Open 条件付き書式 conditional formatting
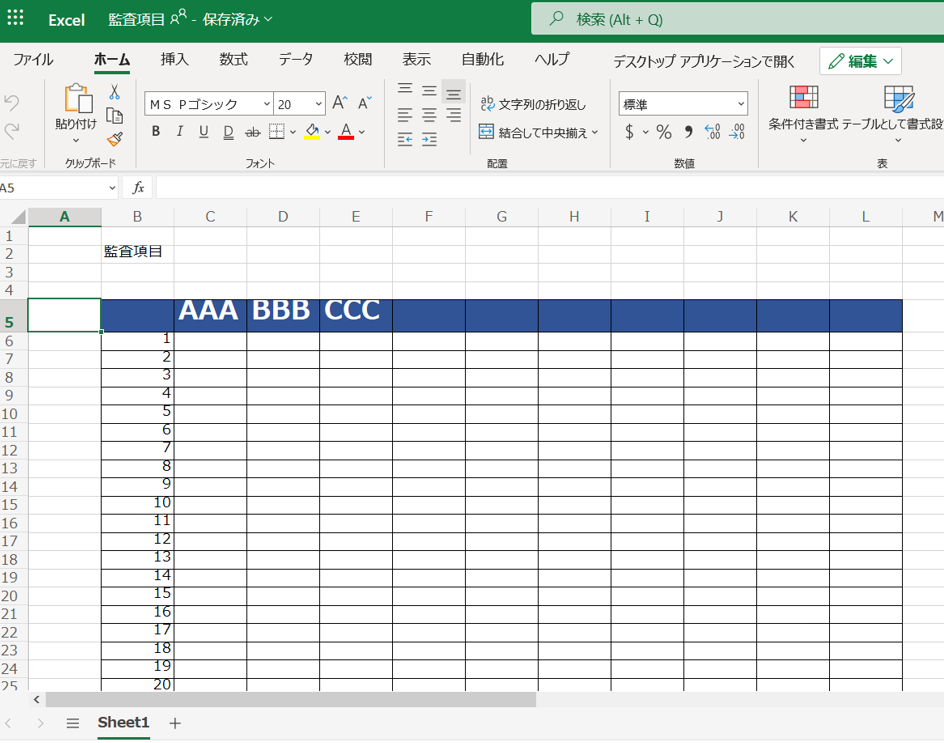This screenshot has width=944, height=743. (803, 114)
